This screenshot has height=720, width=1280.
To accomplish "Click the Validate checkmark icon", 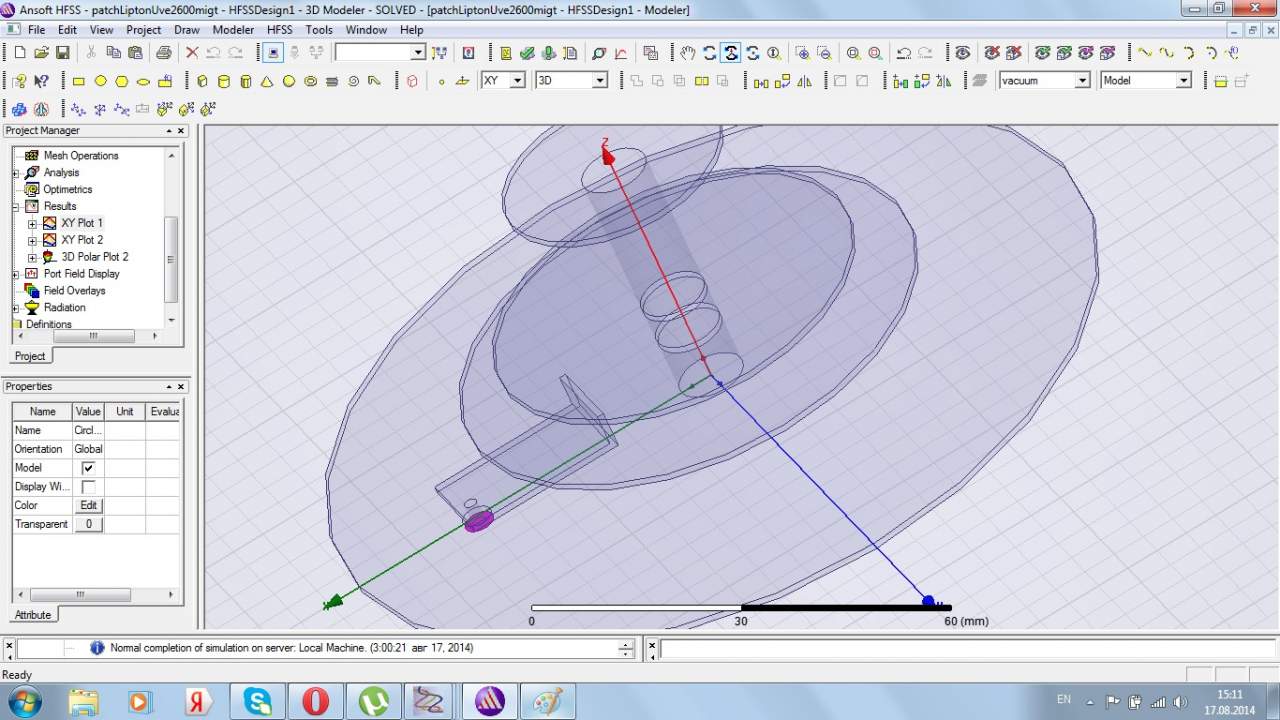I will pyautogui.click(x=528, y=53).
